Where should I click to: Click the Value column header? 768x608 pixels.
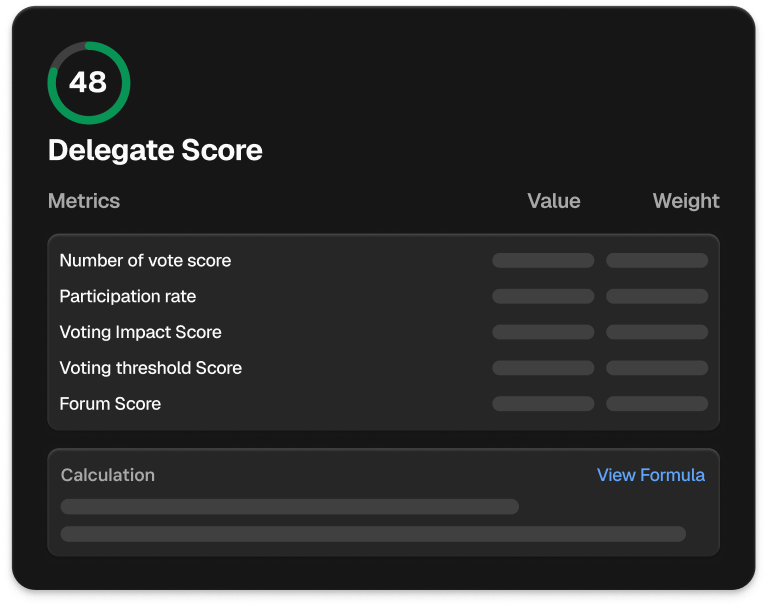pyautogui.click(x=553, y=201)
